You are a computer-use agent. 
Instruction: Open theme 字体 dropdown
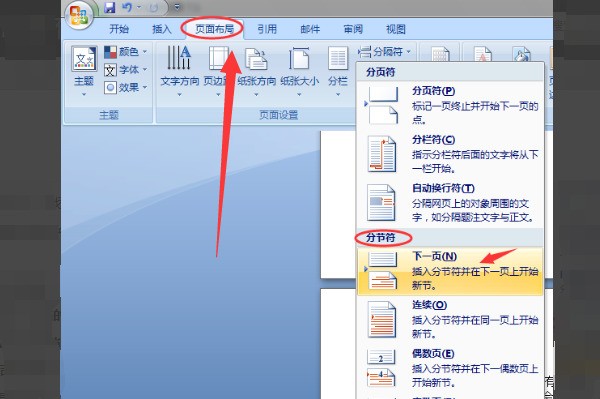pos(126,70)
